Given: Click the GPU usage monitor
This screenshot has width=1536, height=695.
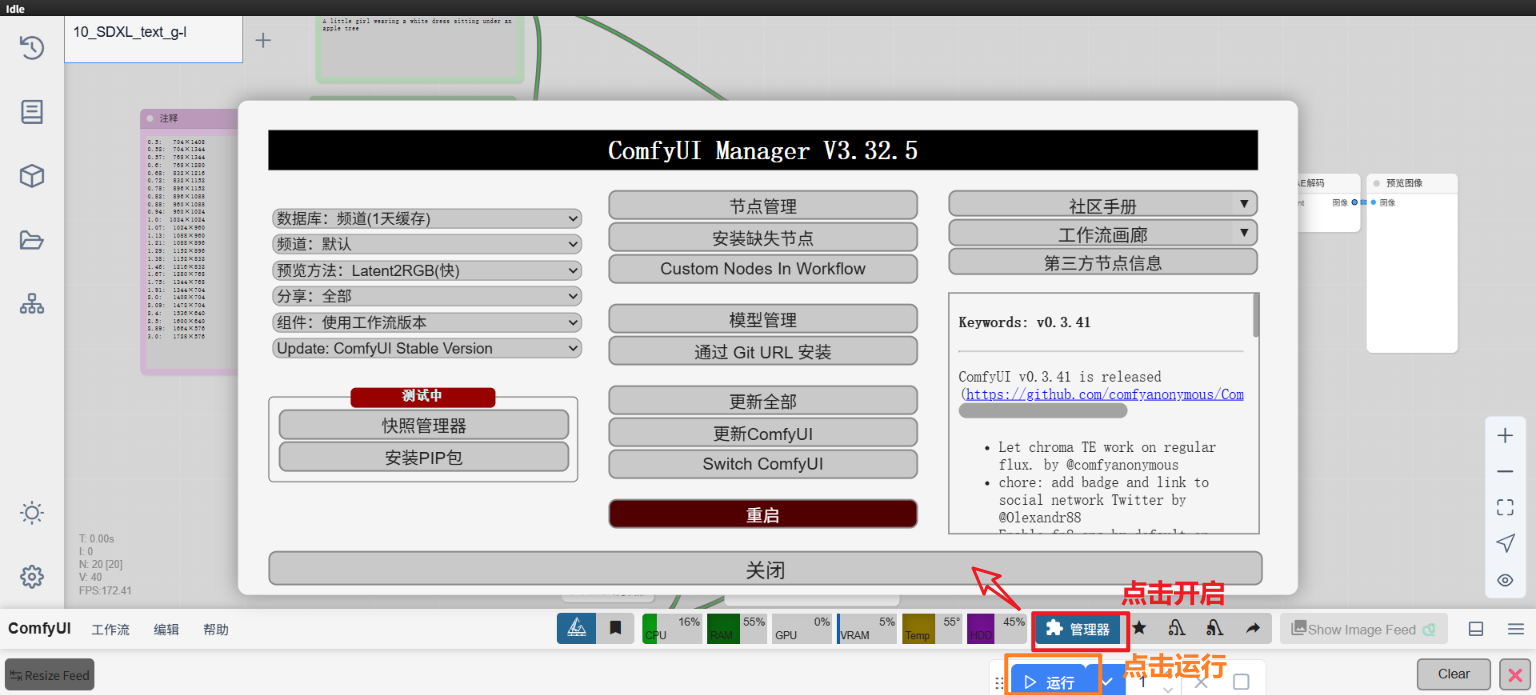Looking at the screenshot, I should point(801,628).
